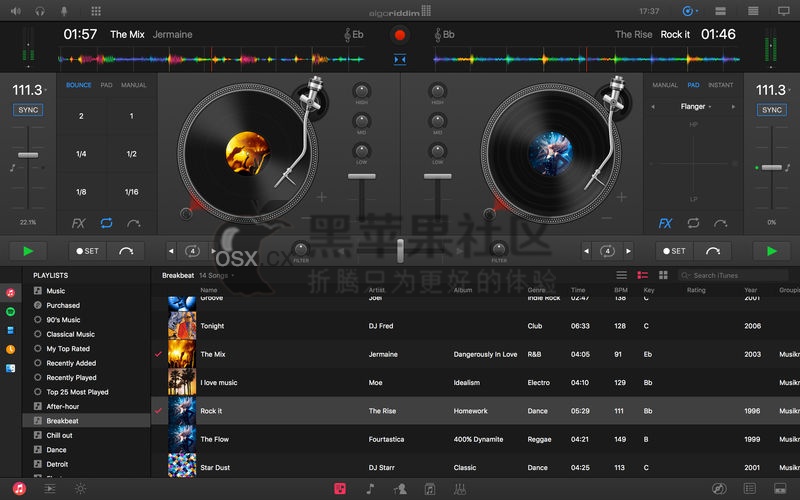Image resolution: width=800 pixels, height=500 pixels.
Task: Trigger the 1/16 bounce loop pad
Action: click(x=132, y=192)
